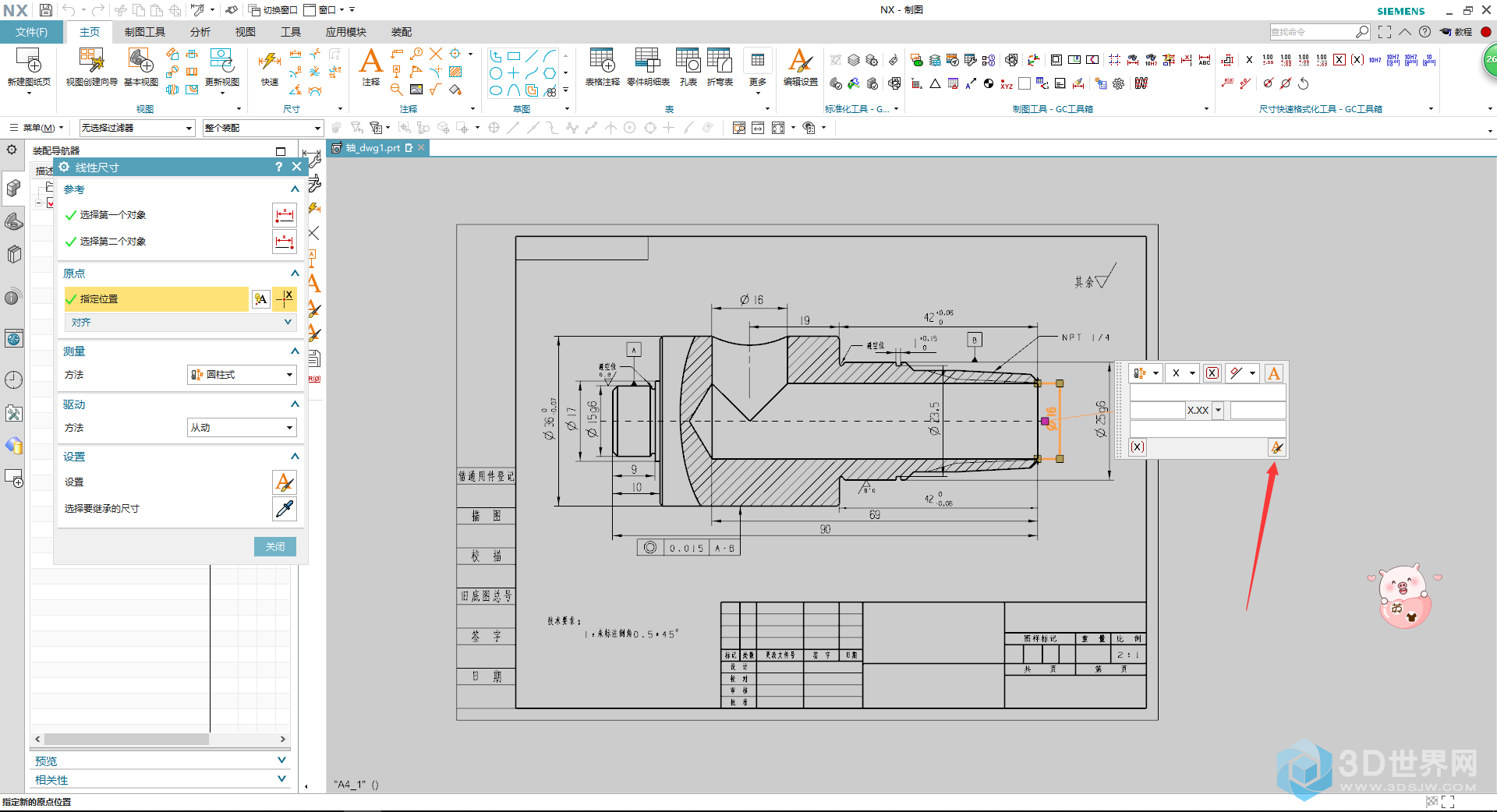Switch to the 制图工具 ribbon tab
The height and width of the screenshot is (812, 1497).
click(x=145, y=32)
